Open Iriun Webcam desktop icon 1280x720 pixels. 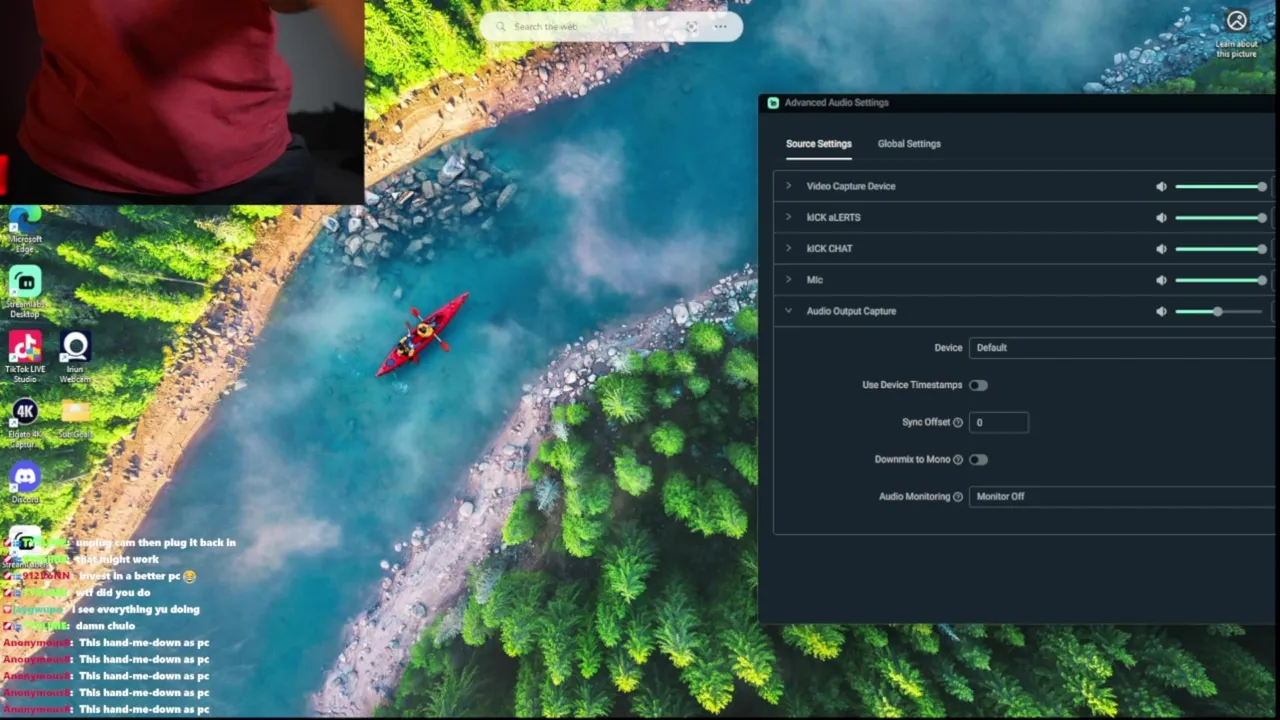coord(75,356)
